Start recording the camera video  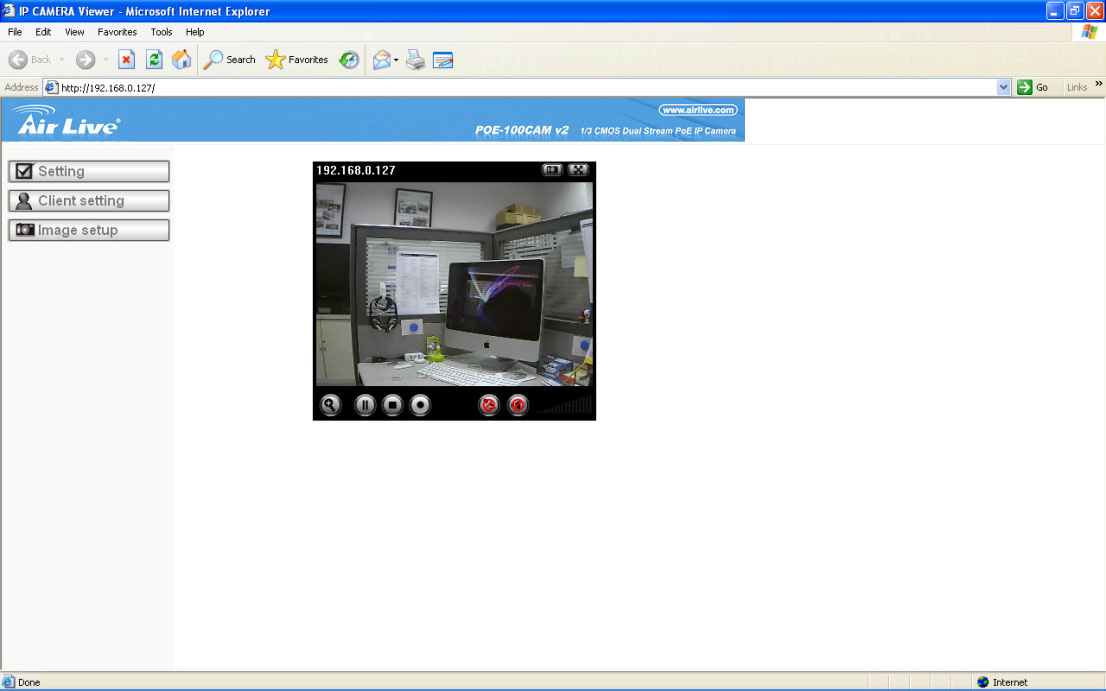tap(421, 405)
